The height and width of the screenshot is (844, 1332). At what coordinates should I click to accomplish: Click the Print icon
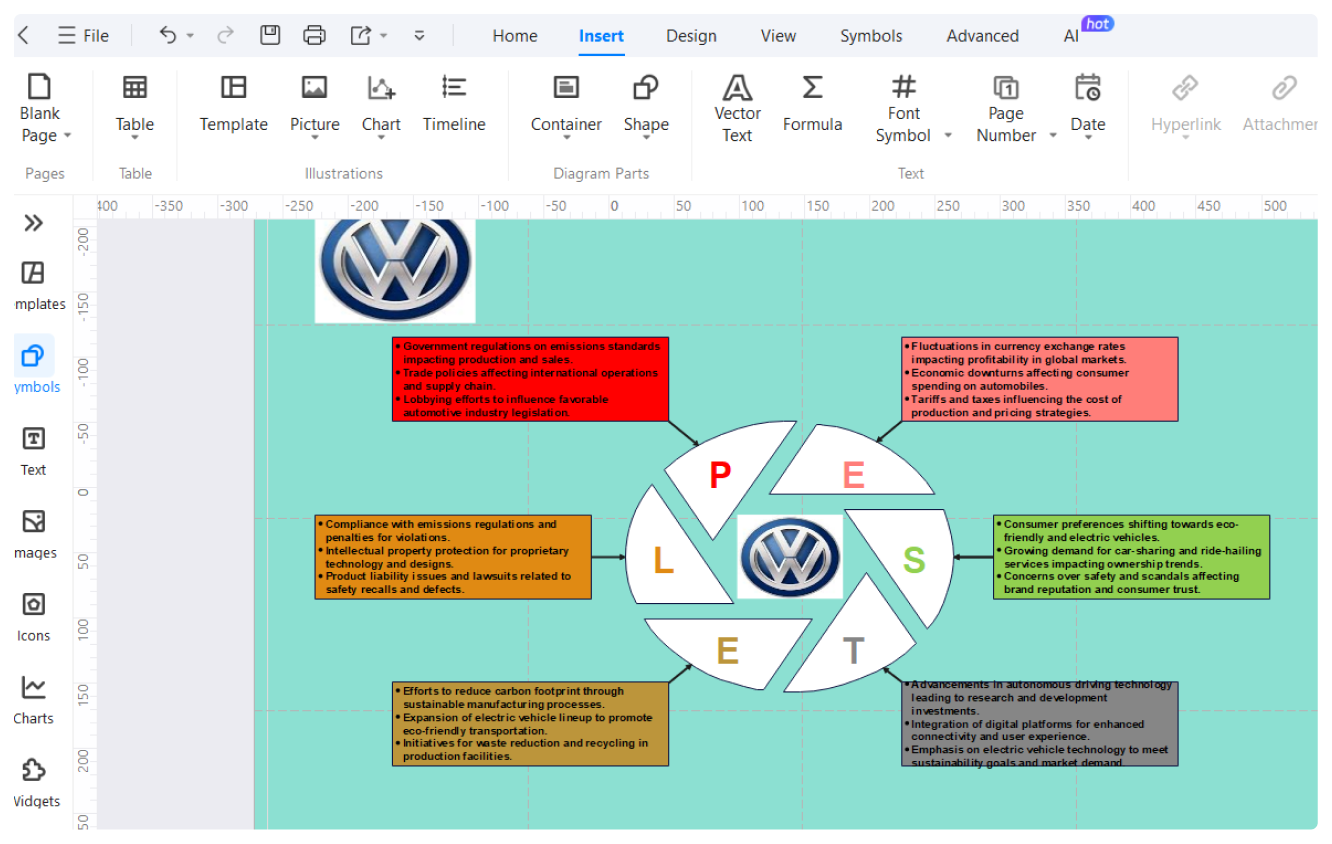(314, 35)
